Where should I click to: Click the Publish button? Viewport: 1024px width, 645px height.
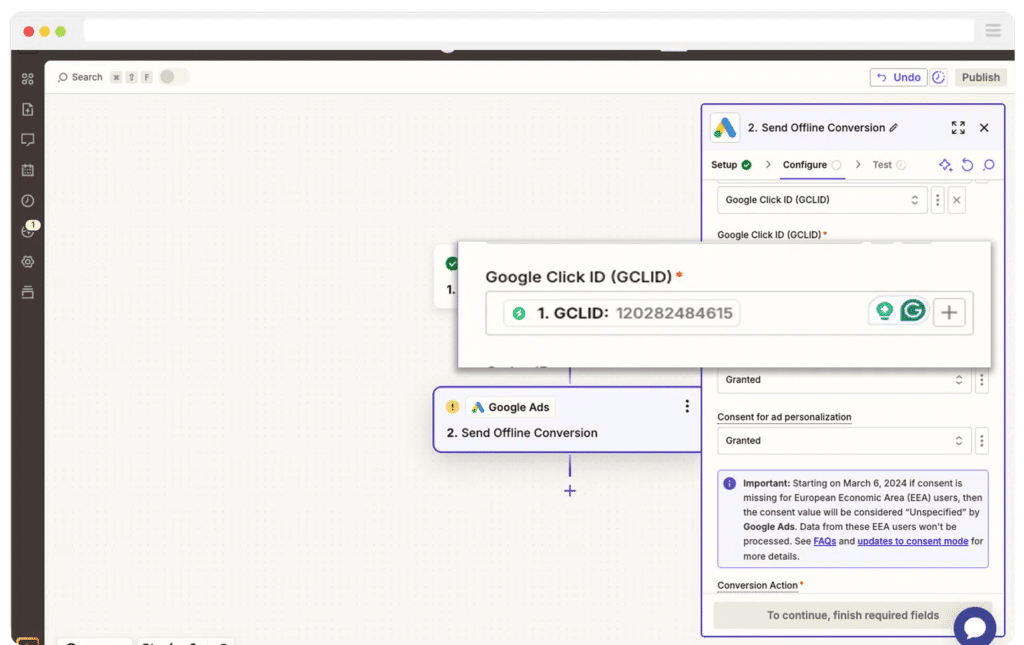[980, 77]
